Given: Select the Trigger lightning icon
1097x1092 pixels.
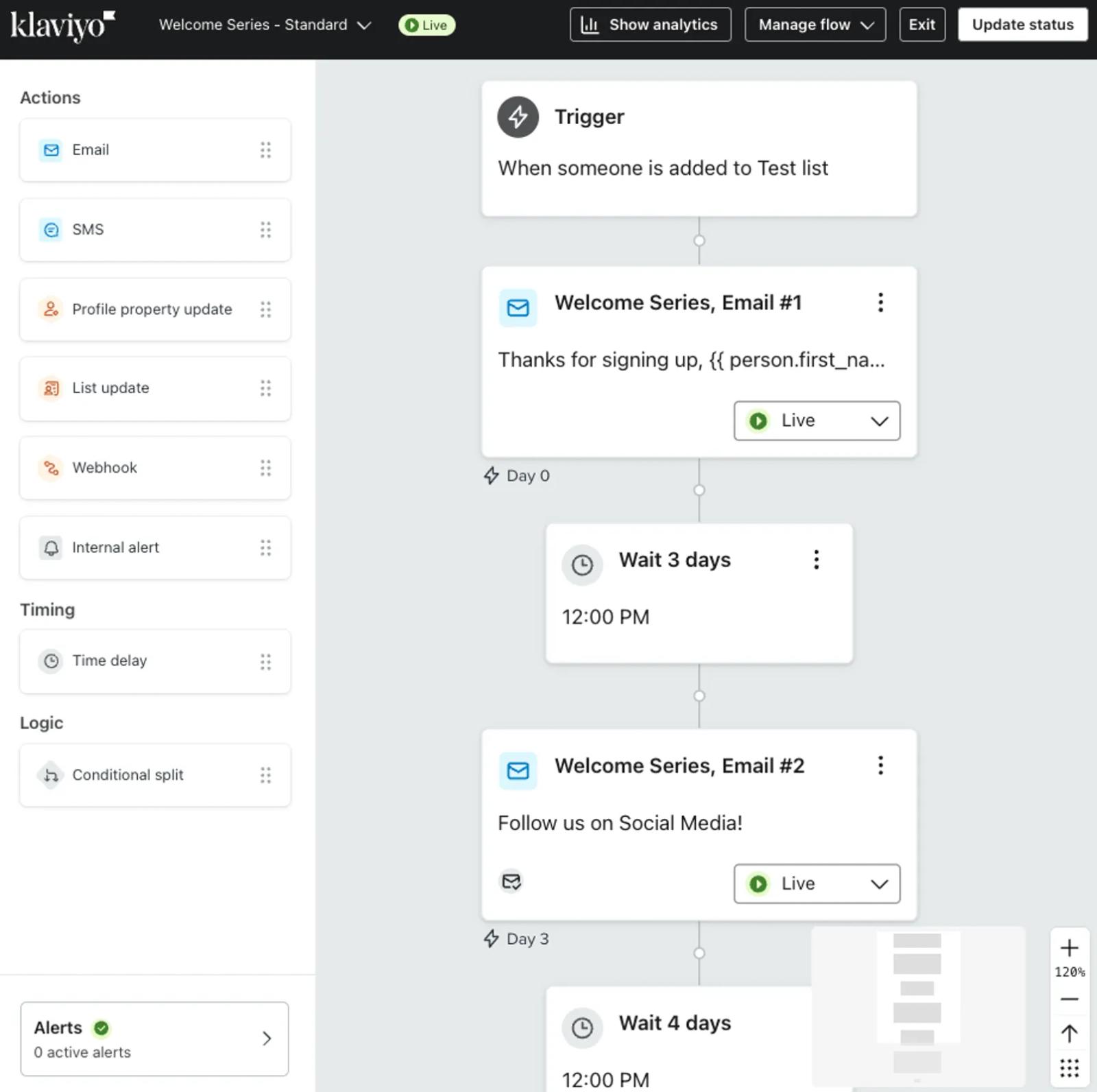Looking at the screenshot, I should (x=518, y=117).
